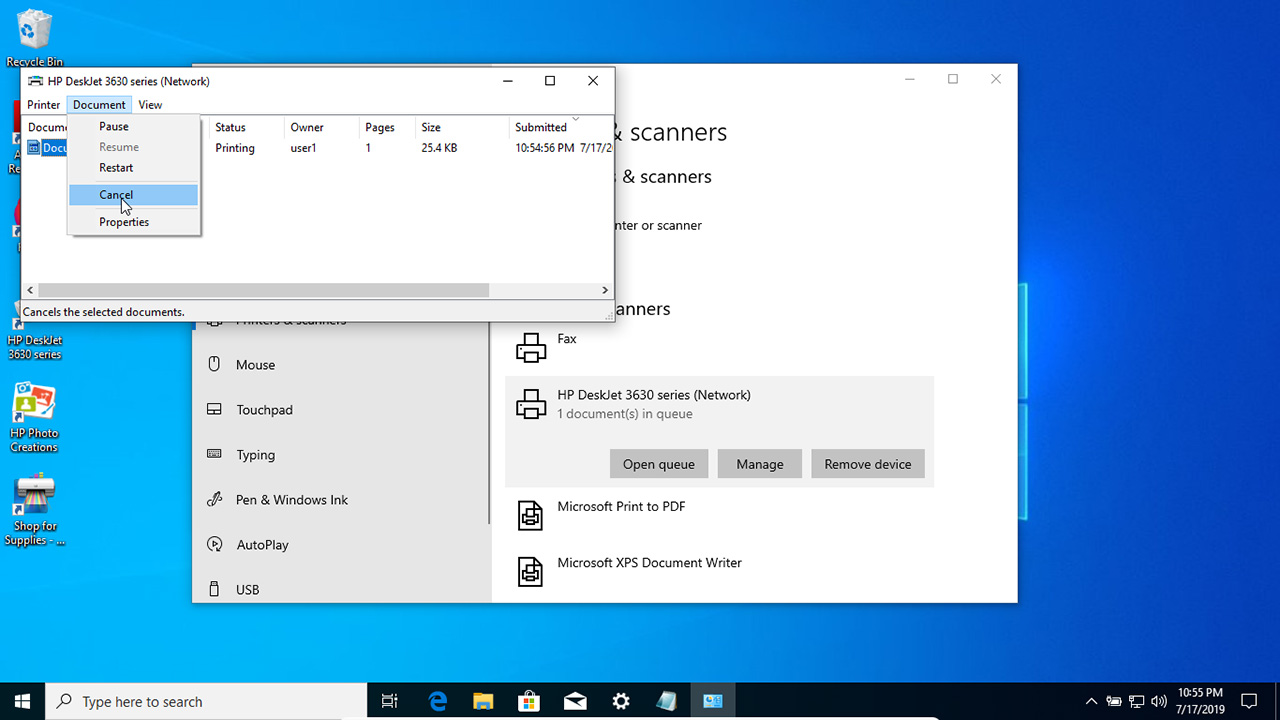Launch Microsoft Edge from the taskbar
The width and height of the screenshot is (1280, 720).
[x=438, y=701]
